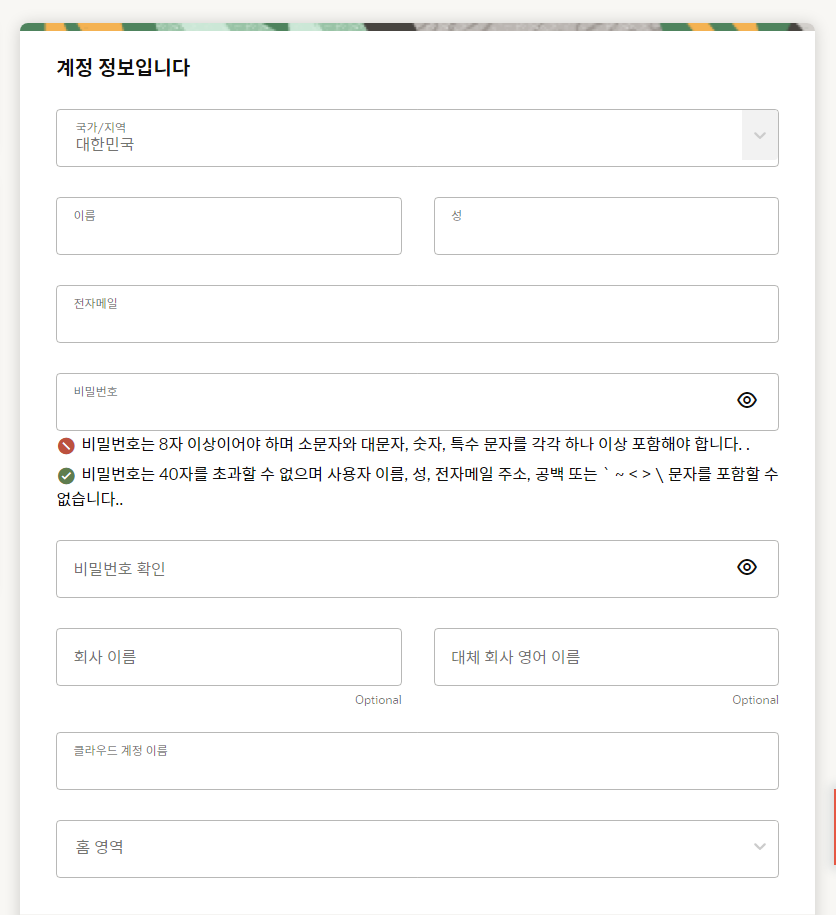Click the 계정 정보입니다 heading

123,67
